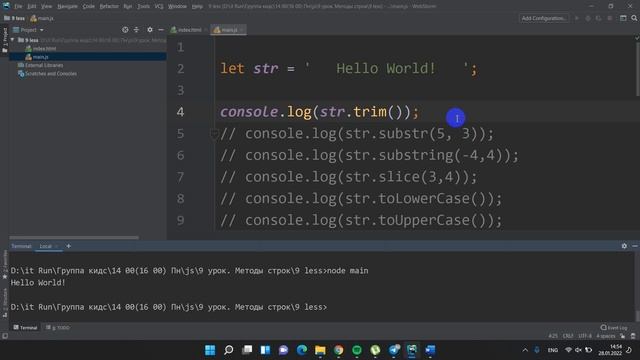Toggle the Terminal tool window button
Screen dimensions: 640x360
25,327
